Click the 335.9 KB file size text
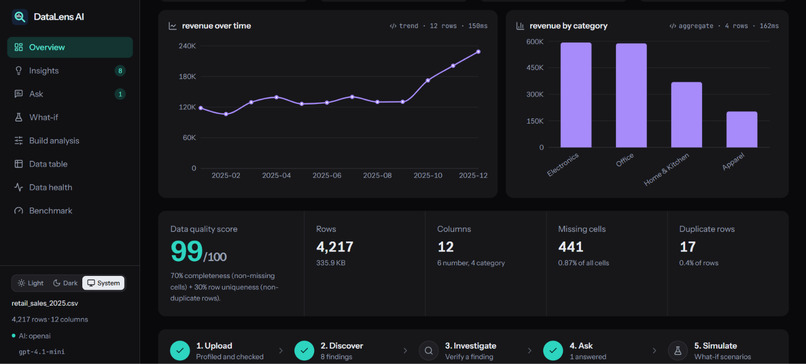This screenshot has height=364, width=806. click(330, 263)
